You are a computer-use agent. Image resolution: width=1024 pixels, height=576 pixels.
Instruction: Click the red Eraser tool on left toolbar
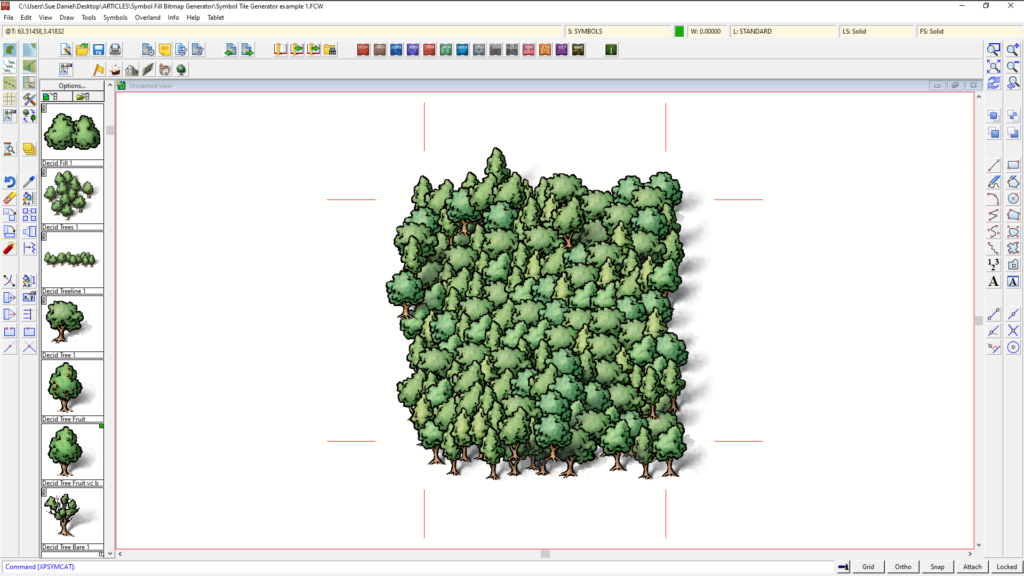tap(10, 199)
